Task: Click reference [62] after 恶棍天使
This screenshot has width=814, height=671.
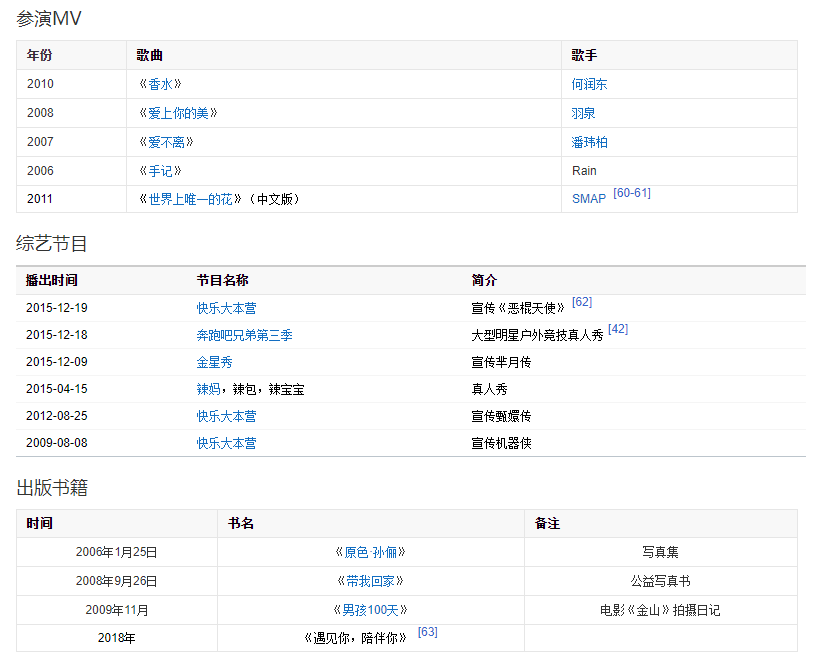Action: click(582, 302)
